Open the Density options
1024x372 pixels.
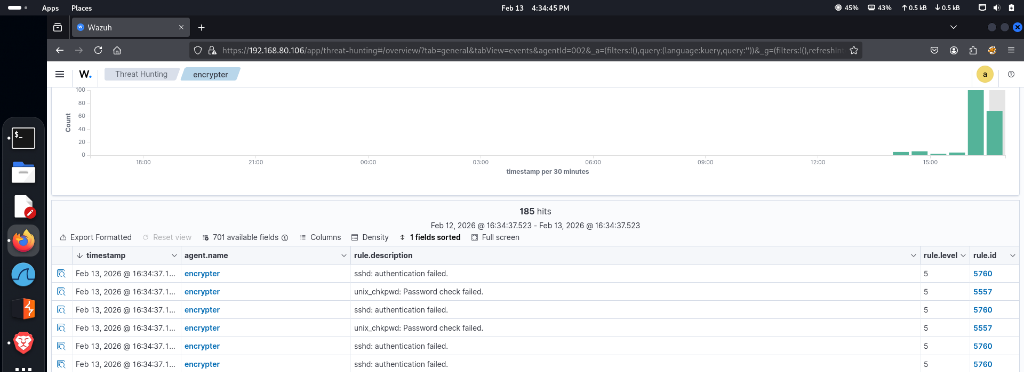pos(370,238)
